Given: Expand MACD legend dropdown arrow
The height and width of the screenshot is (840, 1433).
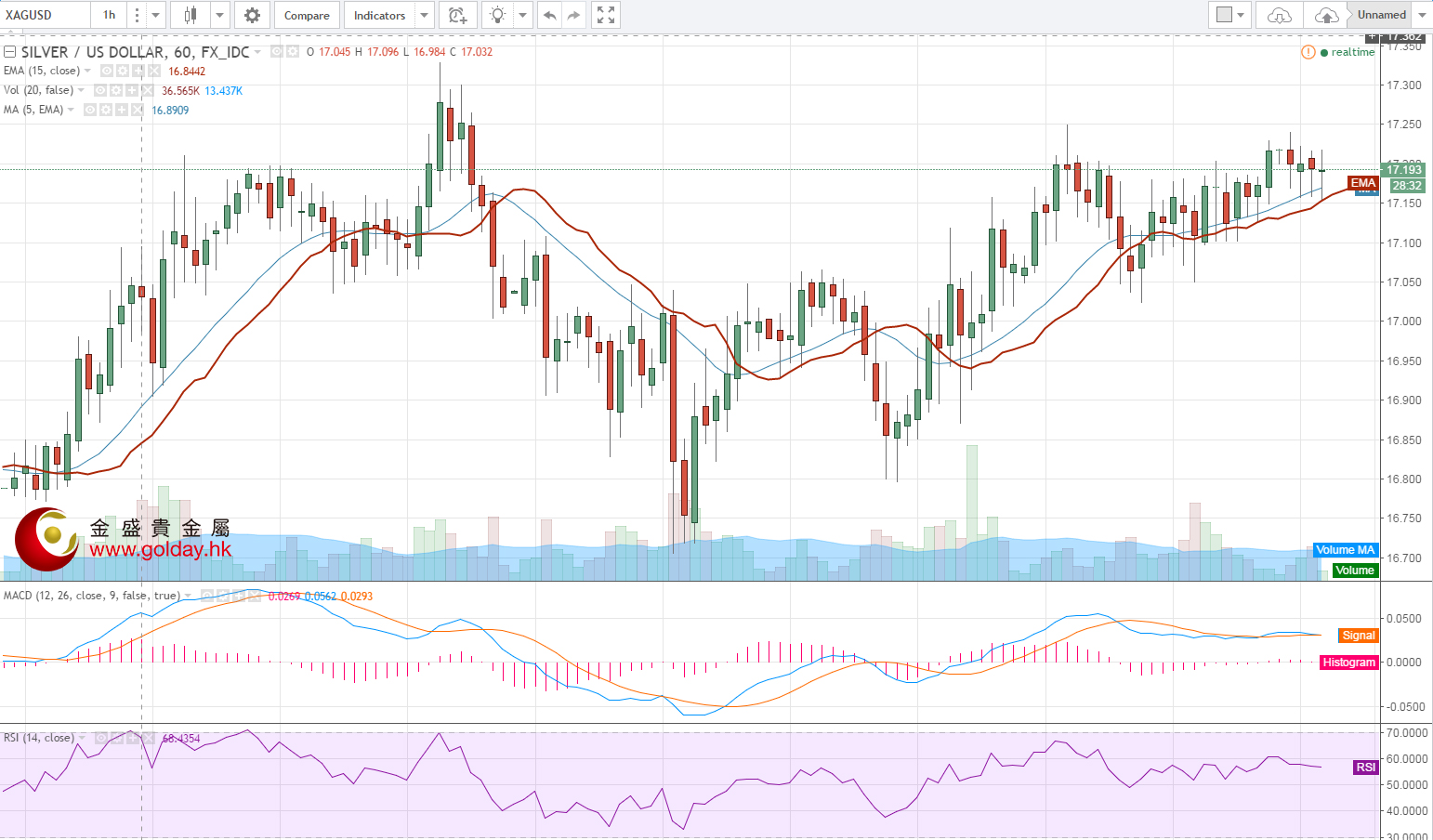Looking at the screenshot, I should 189,596.
